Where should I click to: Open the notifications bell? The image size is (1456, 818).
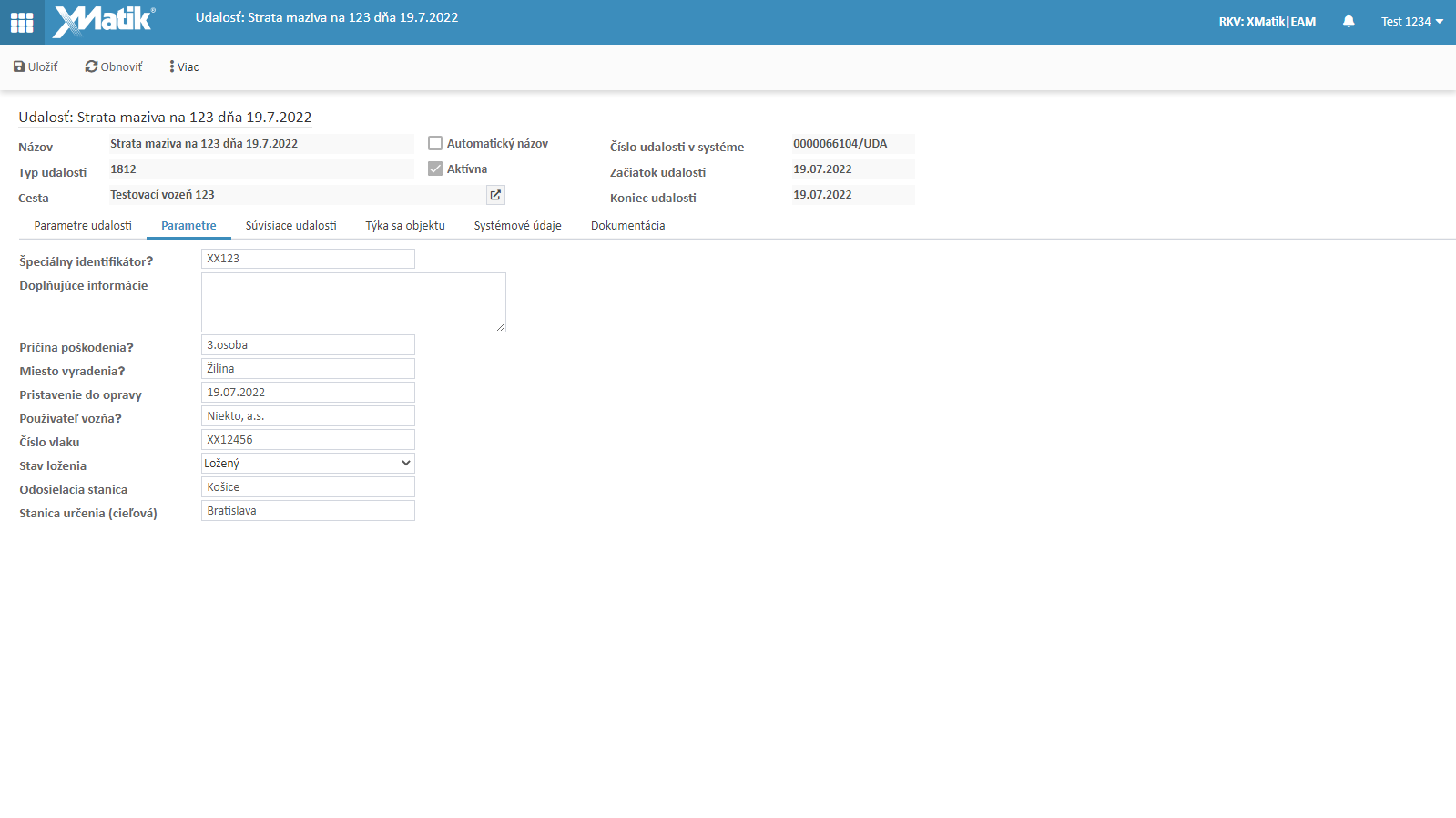1348,21
